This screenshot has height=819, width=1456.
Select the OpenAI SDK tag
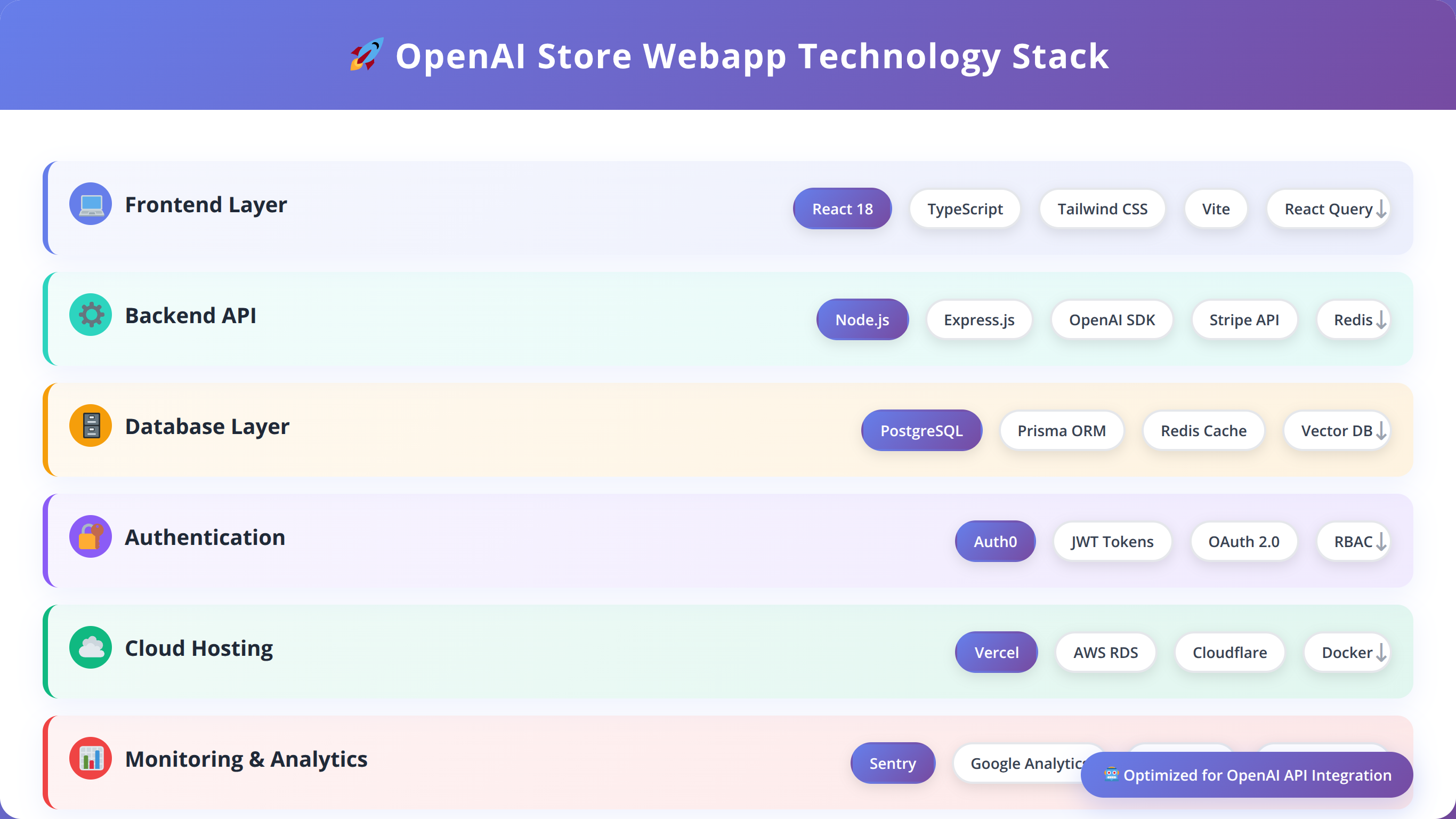(x=1112, y=319)
